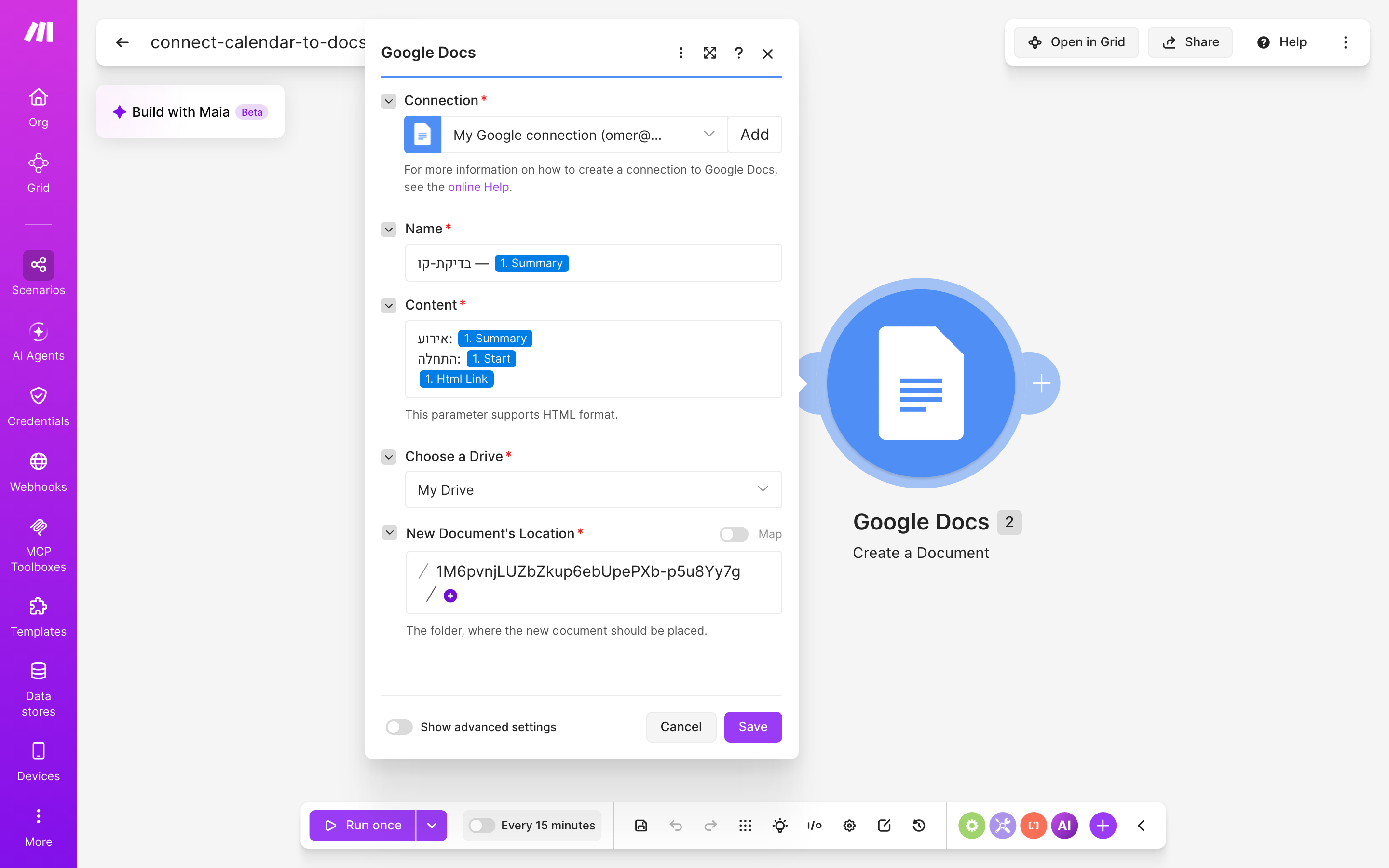
Task: Open Scenarios in sidebar
Action: click(x=39, y=274)
